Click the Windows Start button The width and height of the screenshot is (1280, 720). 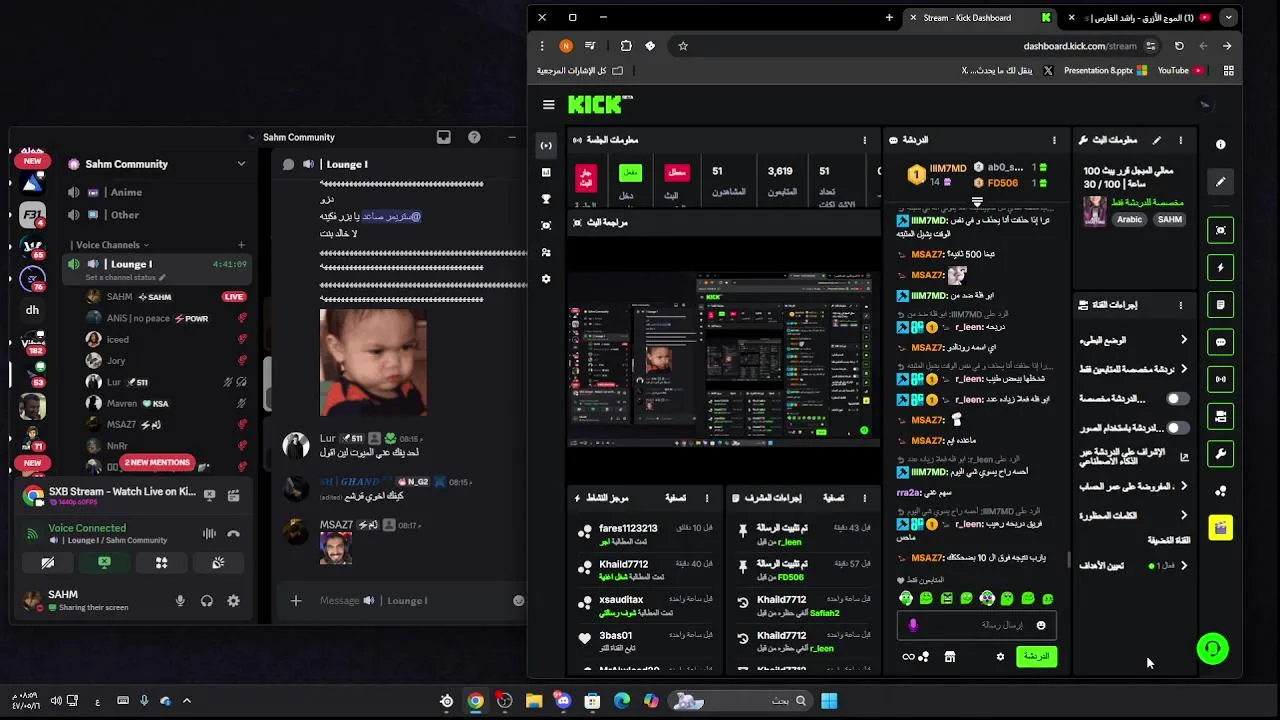click(x=829, y=701)
